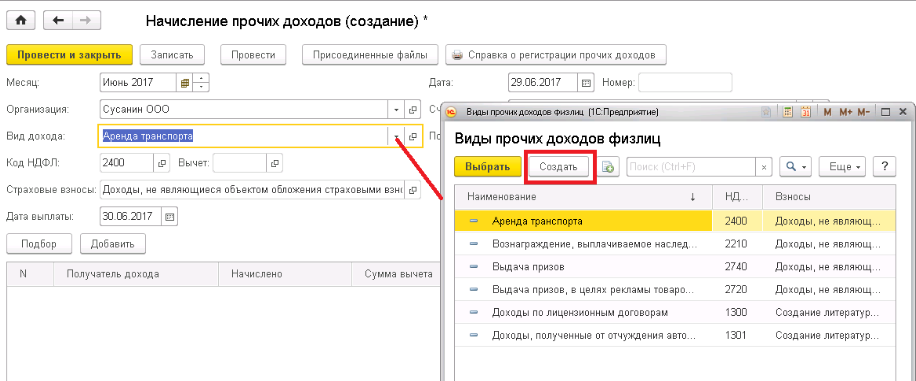Open Присоединенные файлы
Image resolution: width=916 pixels, height=381 pixels.
pos(371,55)
